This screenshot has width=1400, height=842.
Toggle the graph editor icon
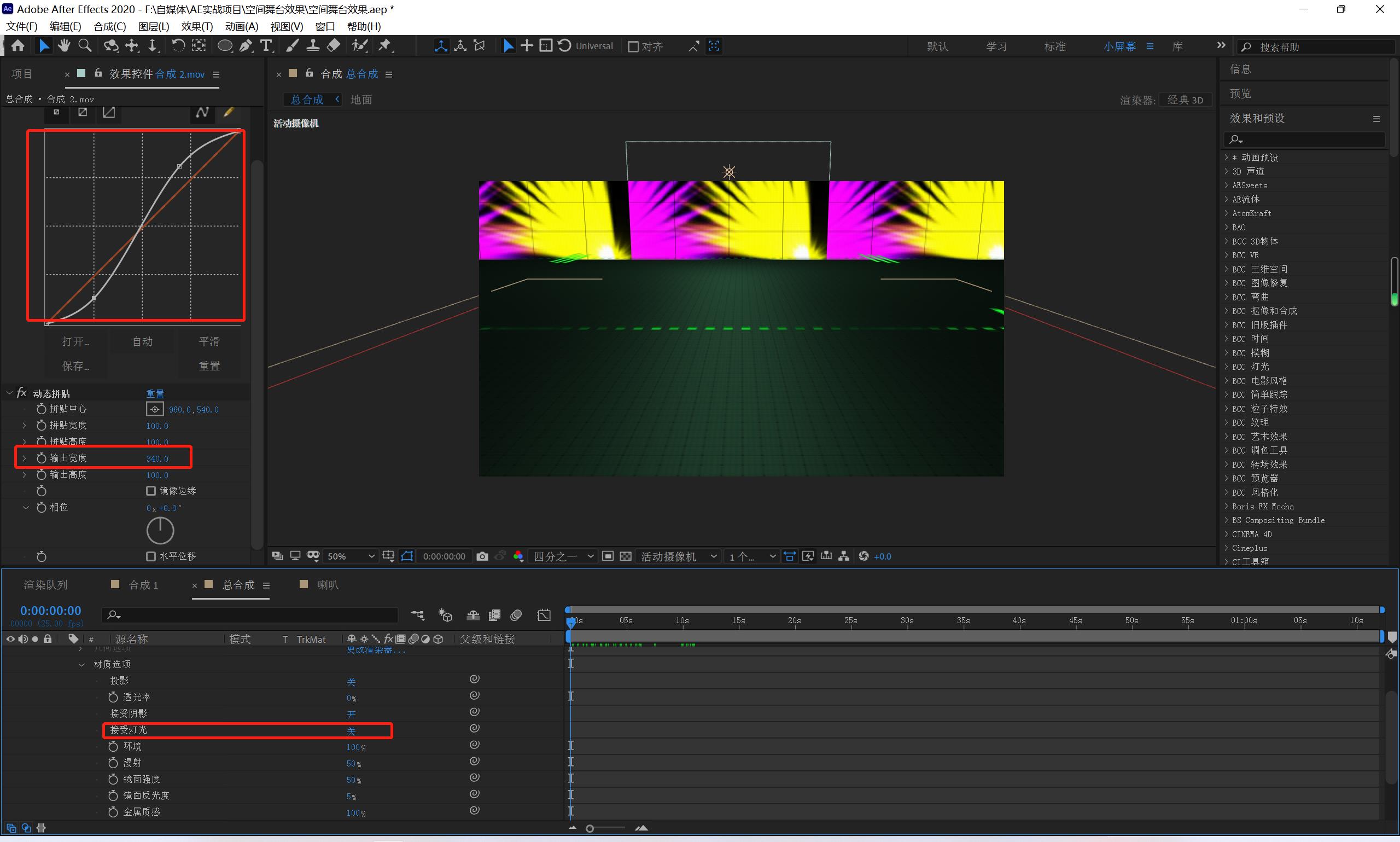[x=544, y=615]
